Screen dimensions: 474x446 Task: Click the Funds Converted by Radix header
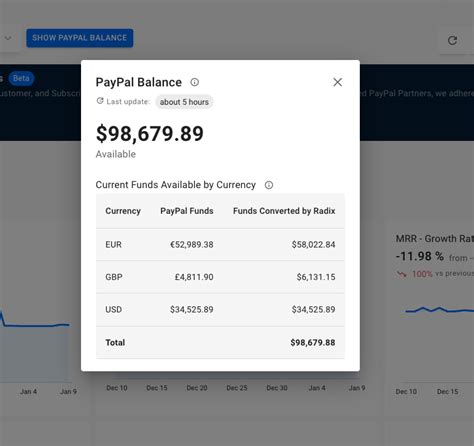pyautogui.click(x=284, y=211)
